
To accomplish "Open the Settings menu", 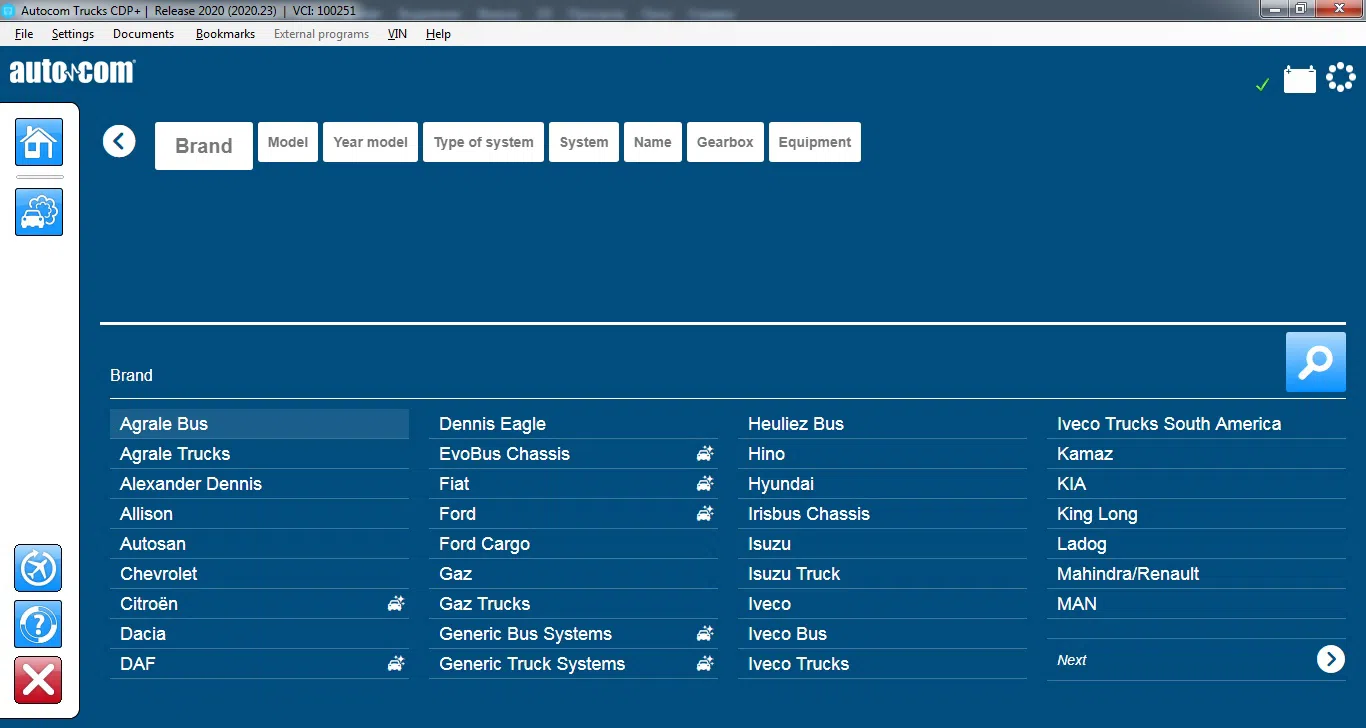I will 73,34.
